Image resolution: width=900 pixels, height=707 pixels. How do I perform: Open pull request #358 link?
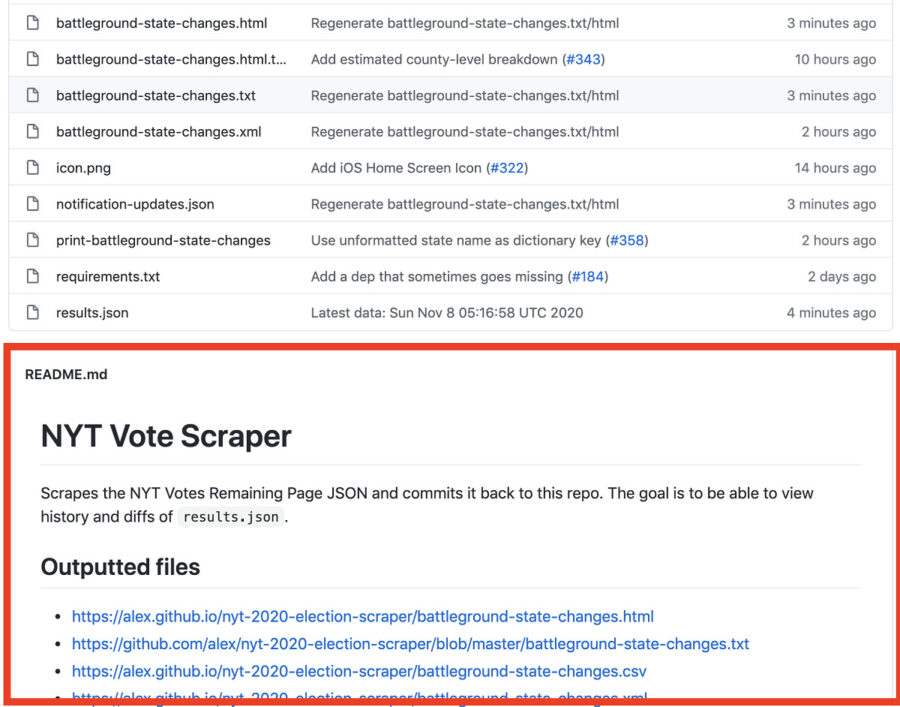[x=627, y=240]
